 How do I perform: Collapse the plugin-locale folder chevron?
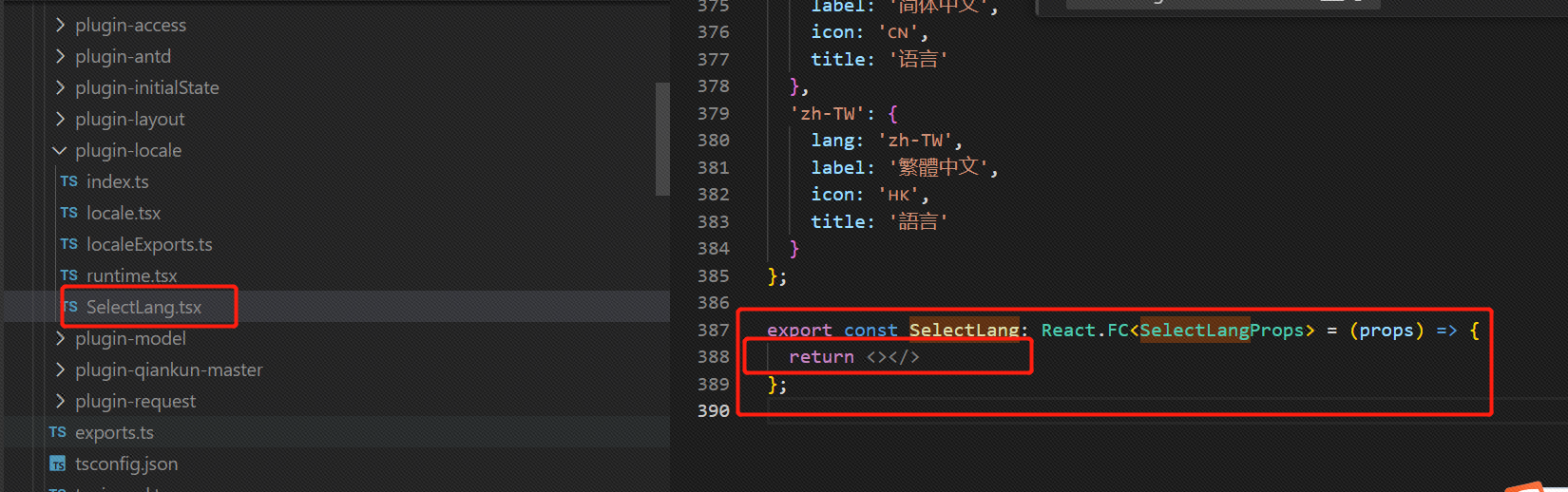[60, 150]
